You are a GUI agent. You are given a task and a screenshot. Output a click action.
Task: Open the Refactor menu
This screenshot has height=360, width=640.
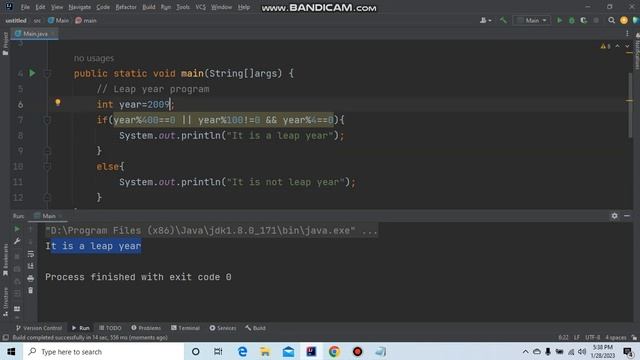126,7
